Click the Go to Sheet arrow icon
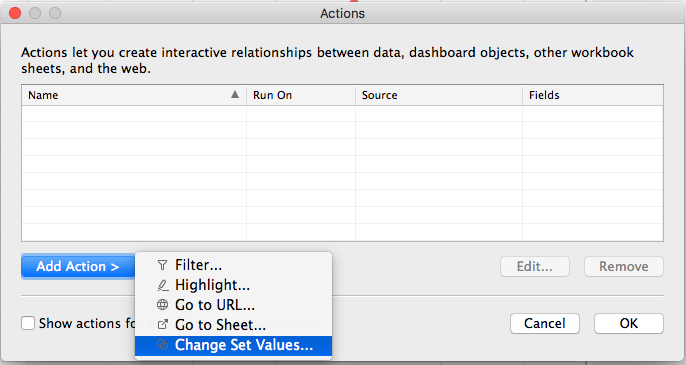The image size is (686, 365). tap(162, 325)
